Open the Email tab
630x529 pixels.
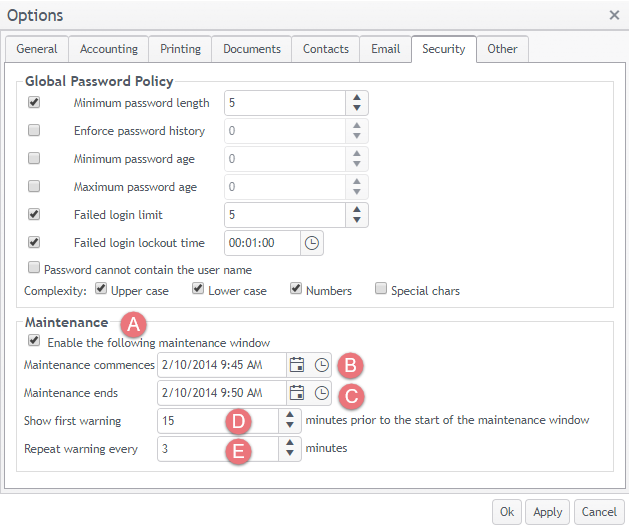(x=385, y=49)
